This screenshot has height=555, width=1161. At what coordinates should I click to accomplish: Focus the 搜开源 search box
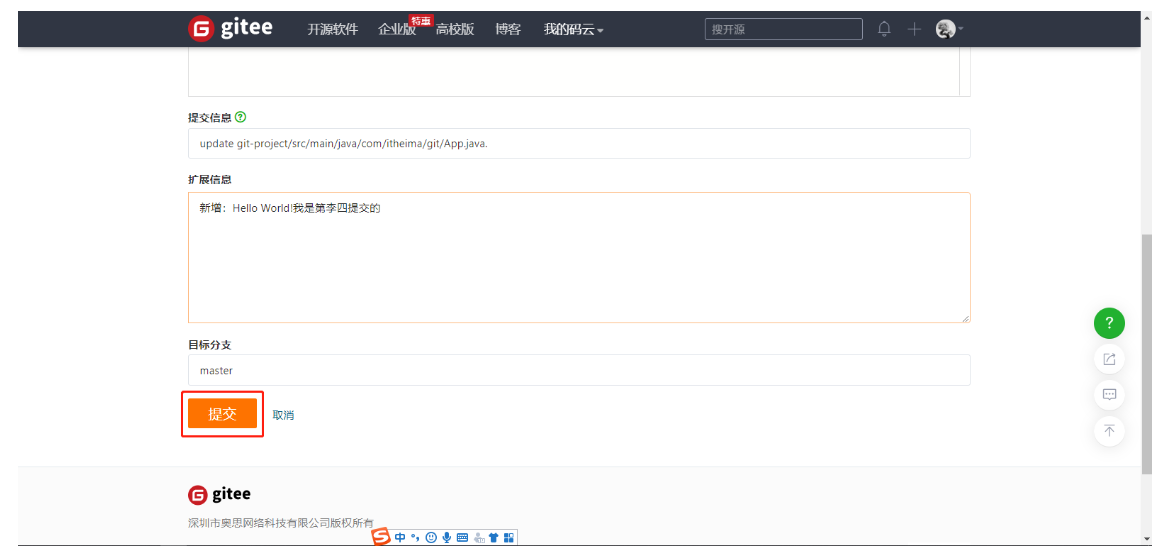tap(783, 29)
